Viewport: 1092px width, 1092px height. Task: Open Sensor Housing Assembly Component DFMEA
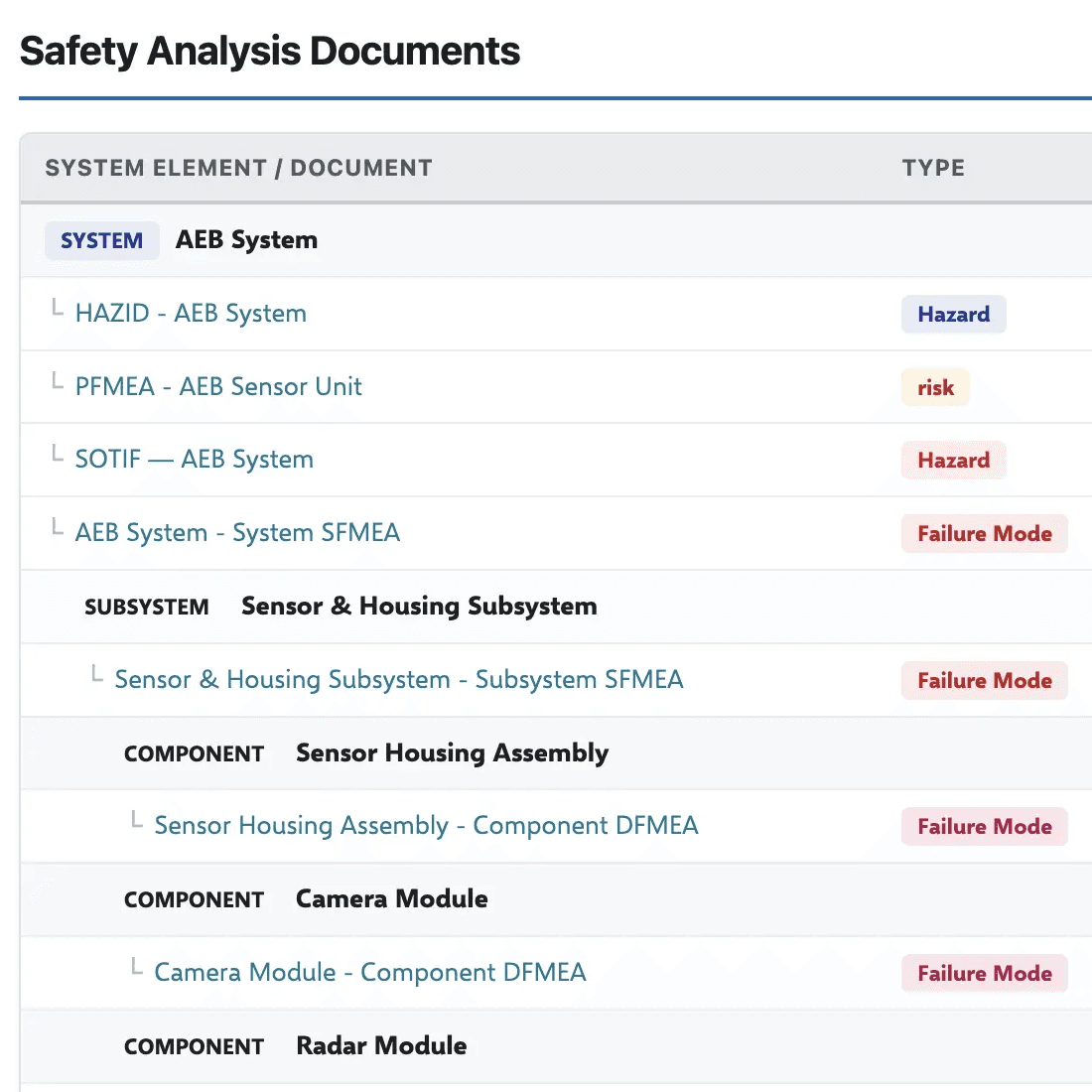click(426, 826)
